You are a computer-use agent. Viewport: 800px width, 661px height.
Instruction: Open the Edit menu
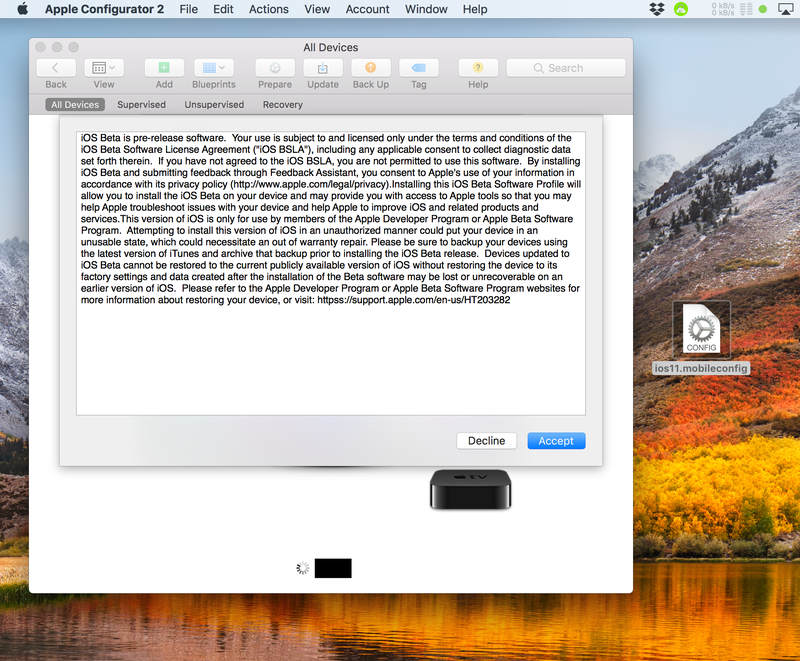point(223,9)
